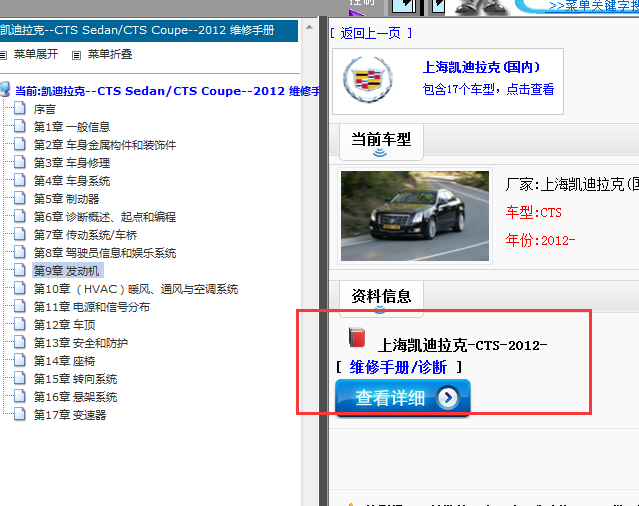Collapse all menus with 菜单折叠
639x506 pixels.
(110, 54)
